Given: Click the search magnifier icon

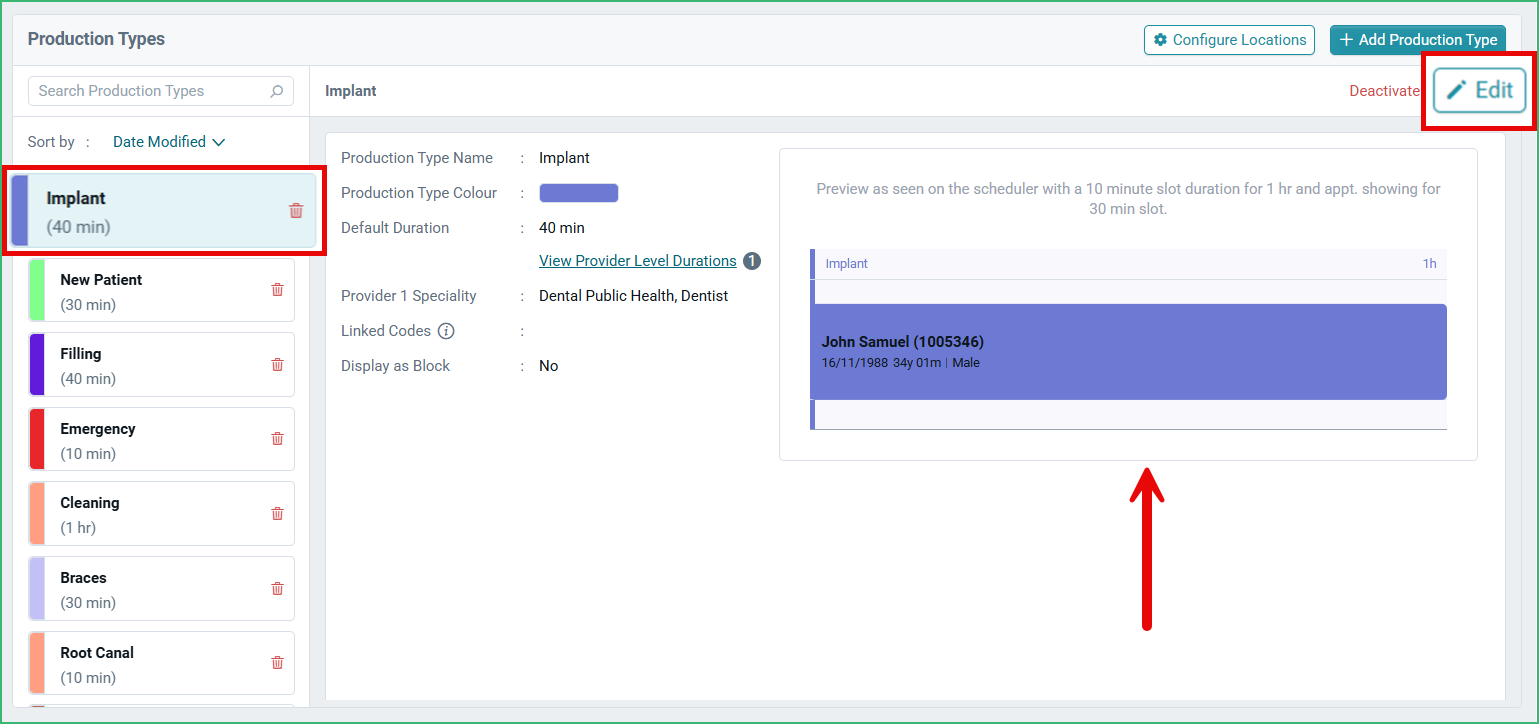Looking at the screenshot, I should (277, 91).
